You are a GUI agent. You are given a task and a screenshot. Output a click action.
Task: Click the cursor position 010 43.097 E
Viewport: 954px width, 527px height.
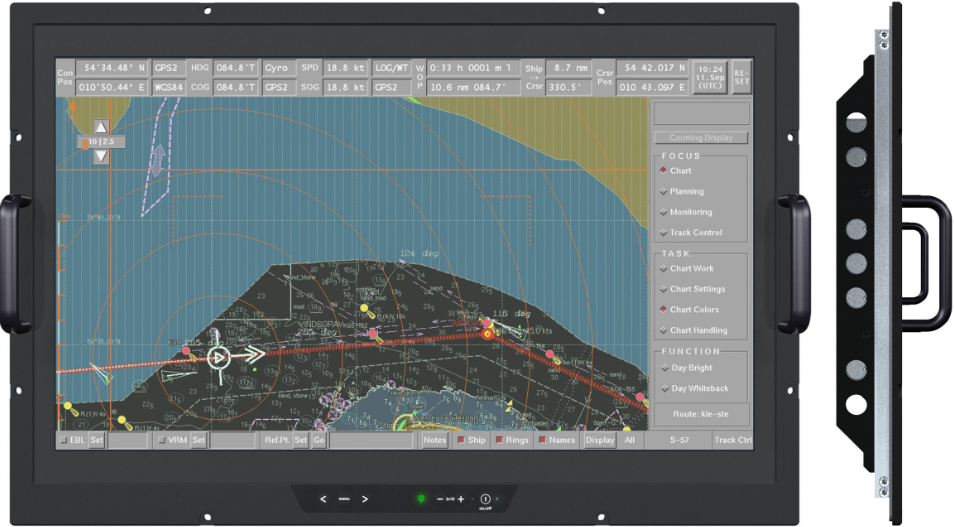[653, 87]
